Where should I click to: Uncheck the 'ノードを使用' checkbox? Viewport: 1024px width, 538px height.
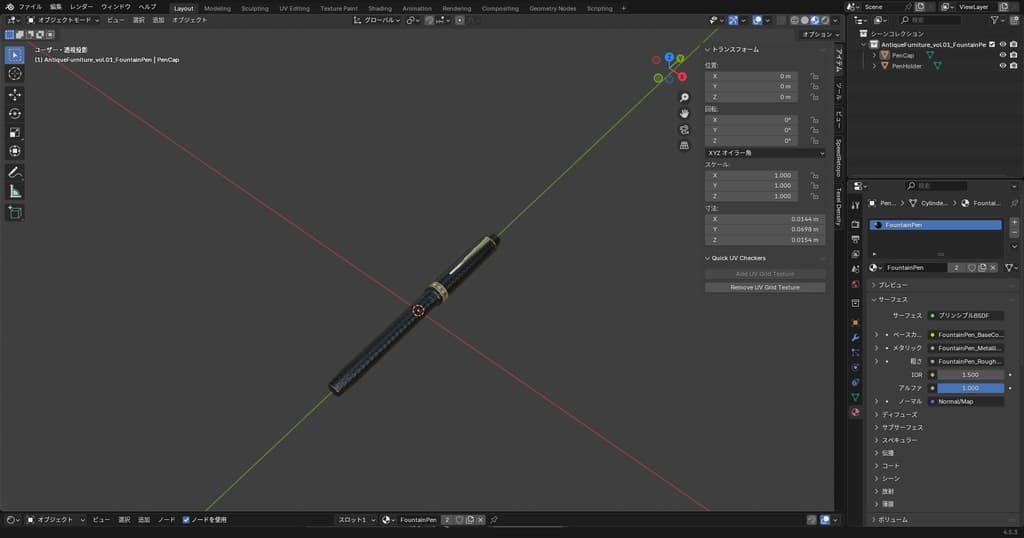click(x=186, y=520)
